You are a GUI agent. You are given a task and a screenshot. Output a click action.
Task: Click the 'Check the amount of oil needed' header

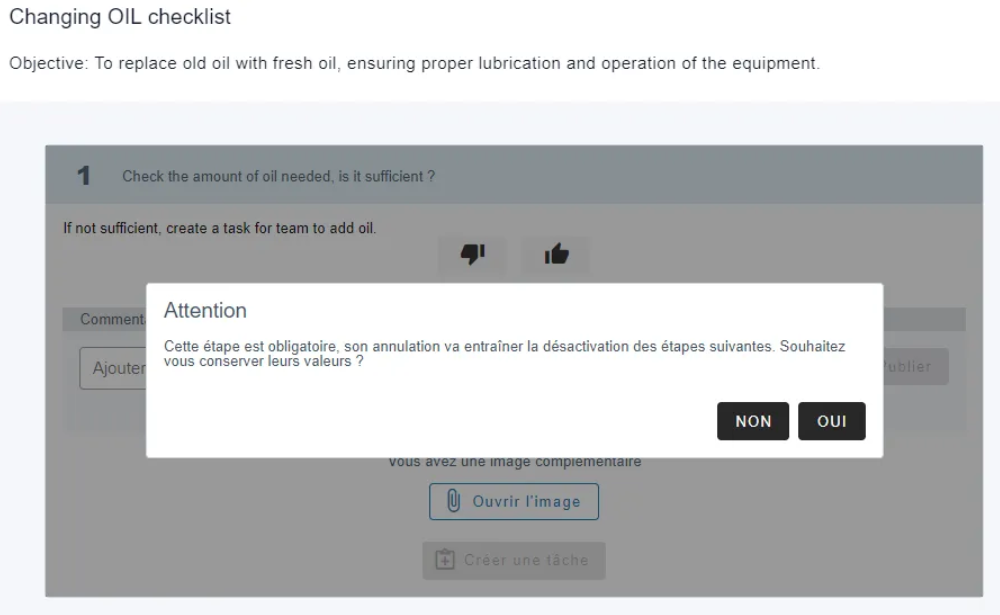[x=278, y=176]
